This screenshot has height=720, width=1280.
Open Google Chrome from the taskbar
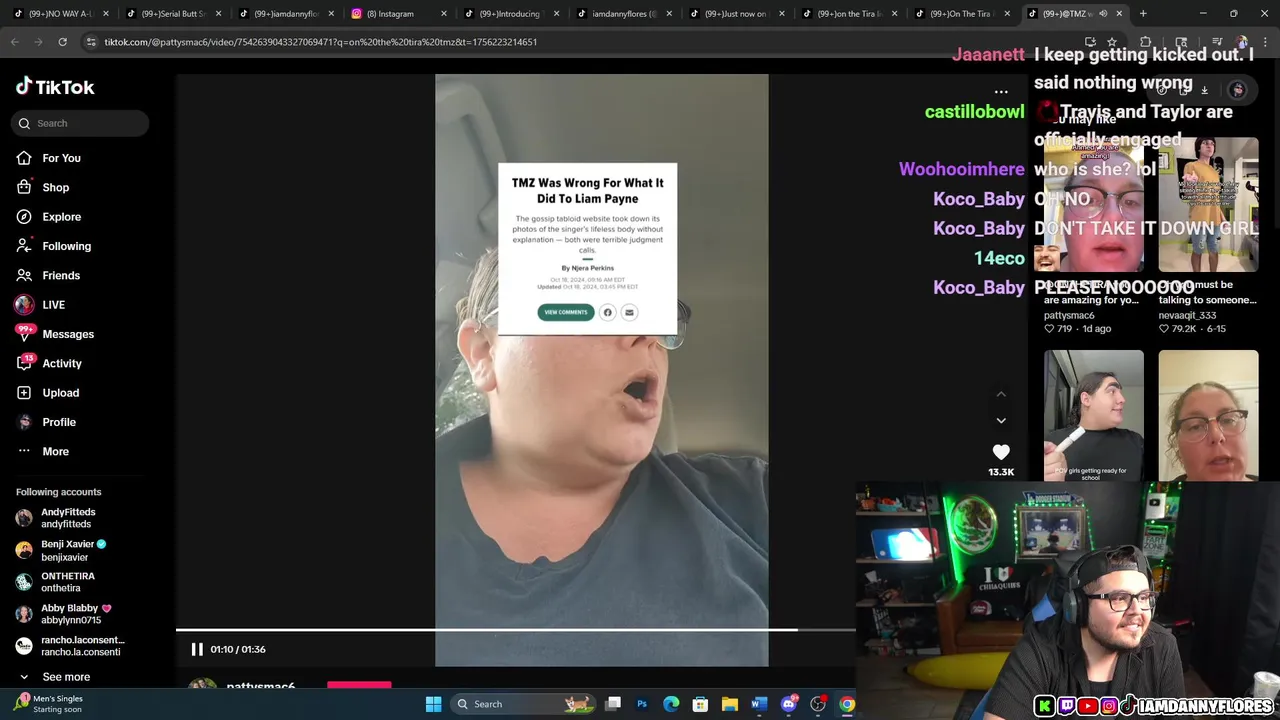pyautogui.click(x=847, y=704)
